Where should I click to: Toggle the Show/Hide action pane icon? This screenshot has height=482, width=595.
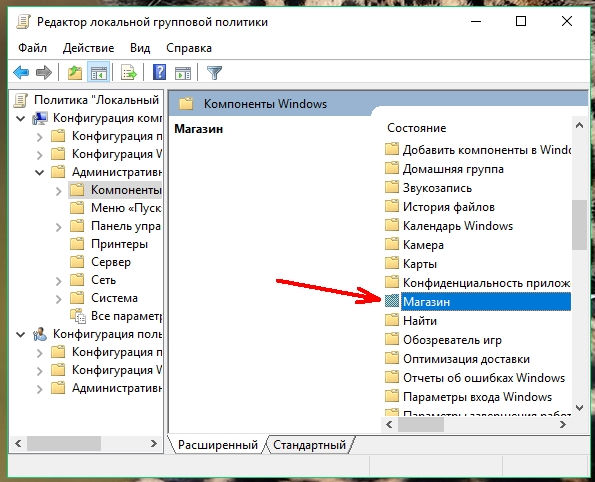coord(183,72)
